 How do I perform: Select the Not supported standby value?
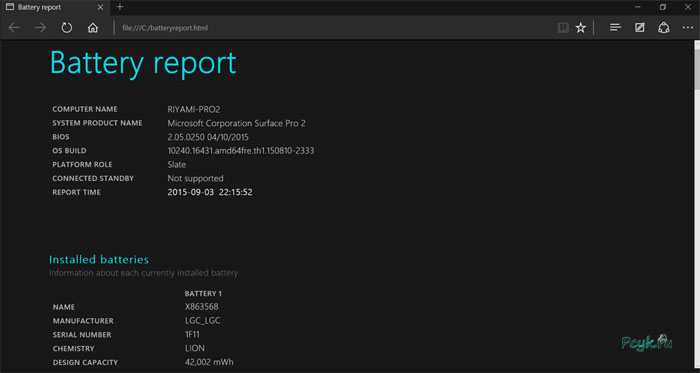click(196, 178)
